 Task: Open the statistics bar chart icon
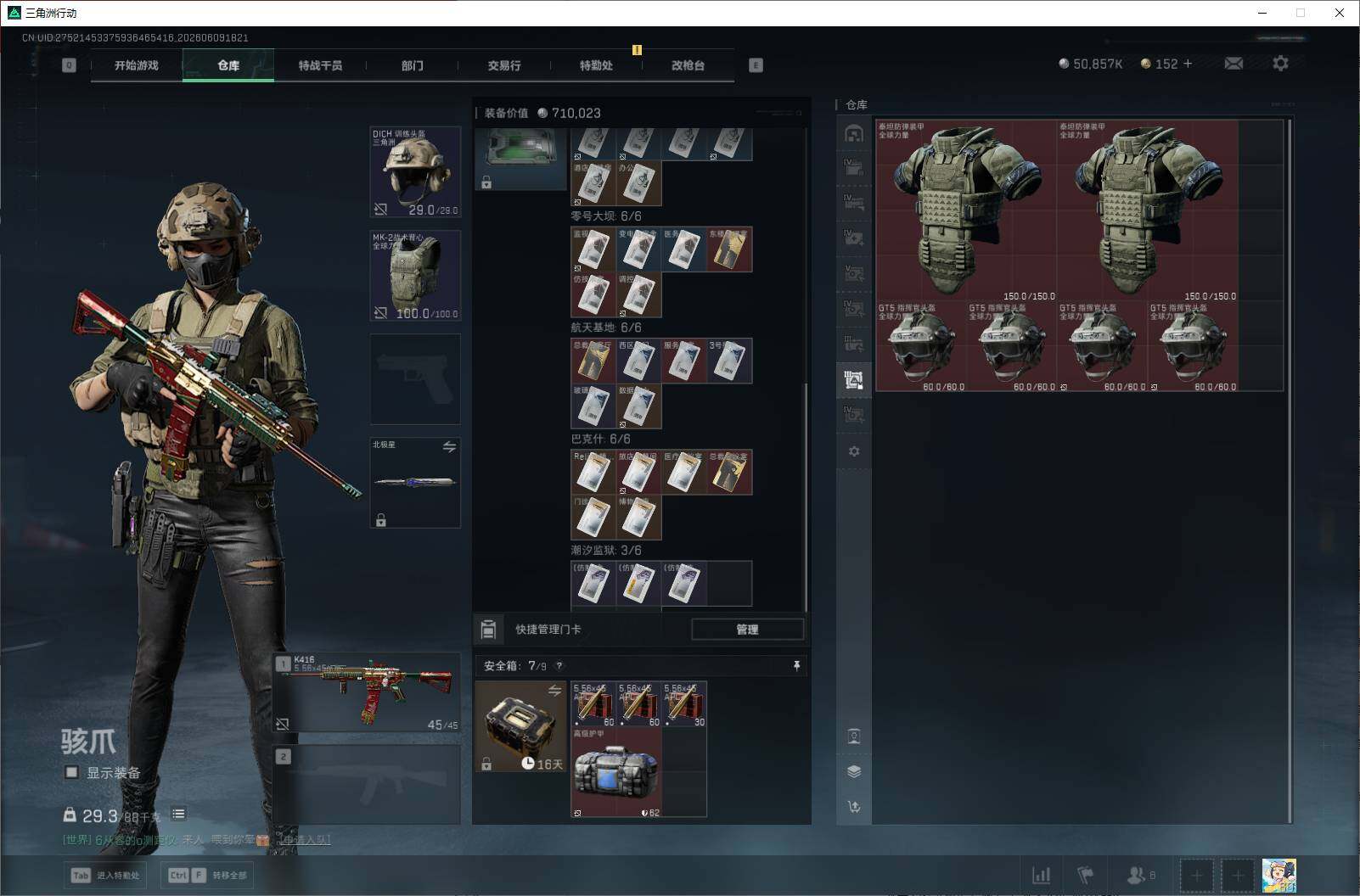click(1041, 875)
